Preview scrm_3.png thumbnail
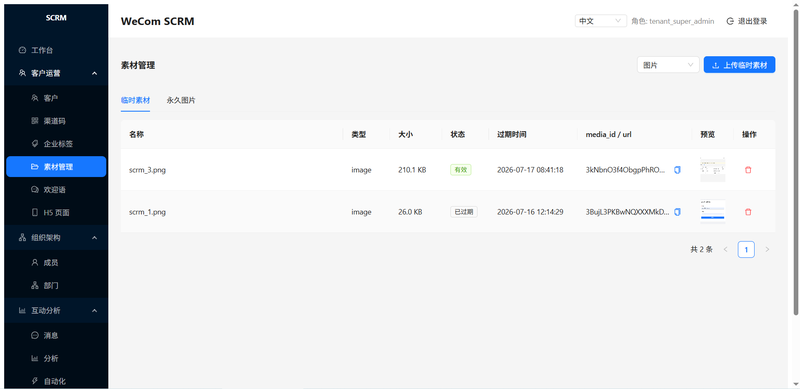The width and height of the screenshot is (800, 389). (x=713, y=169)
